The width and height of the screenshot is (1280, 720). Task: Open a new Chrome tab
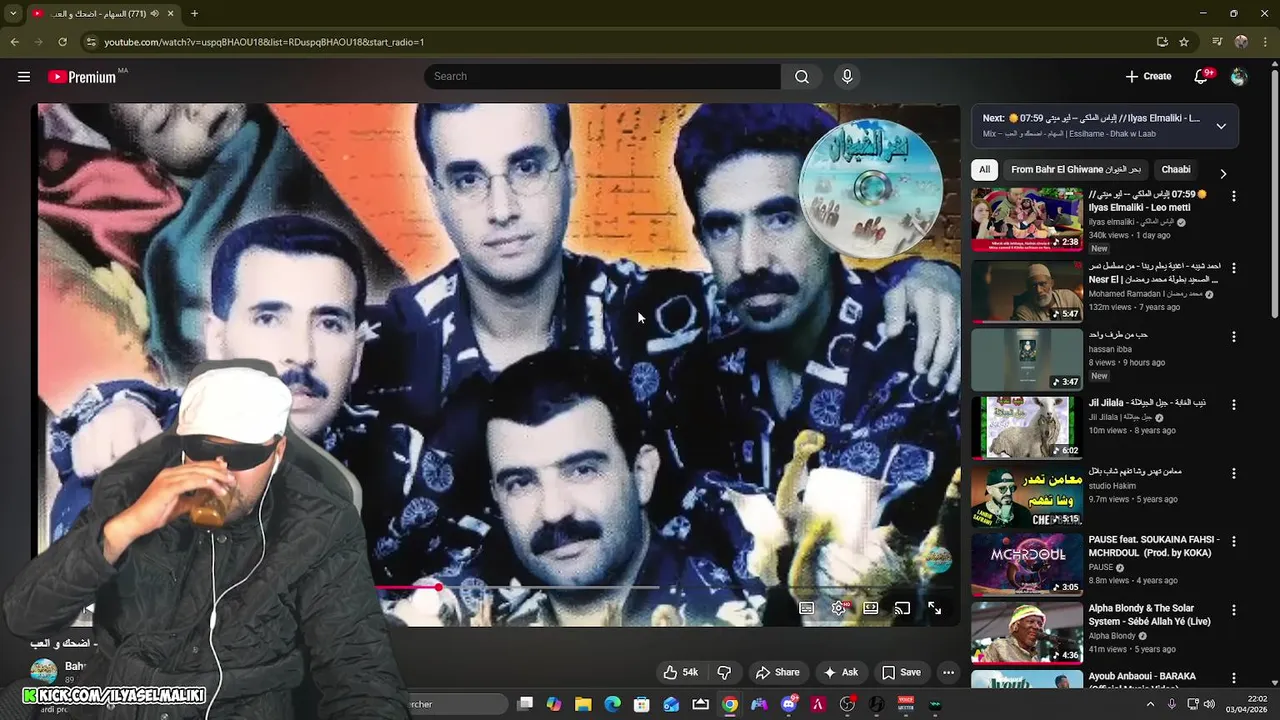tap(194, 14)
